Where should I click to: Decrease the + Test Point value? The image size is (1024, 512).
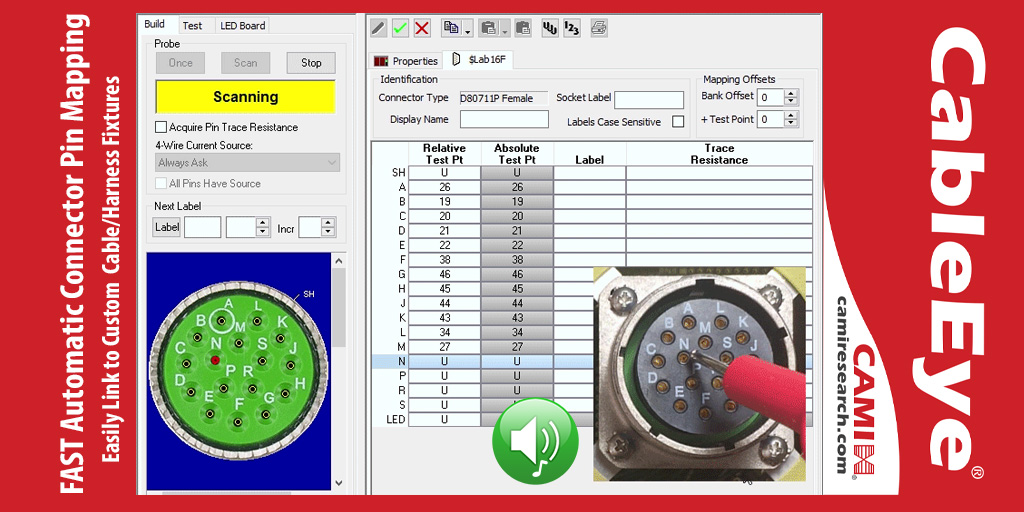[x=790, y=124]
